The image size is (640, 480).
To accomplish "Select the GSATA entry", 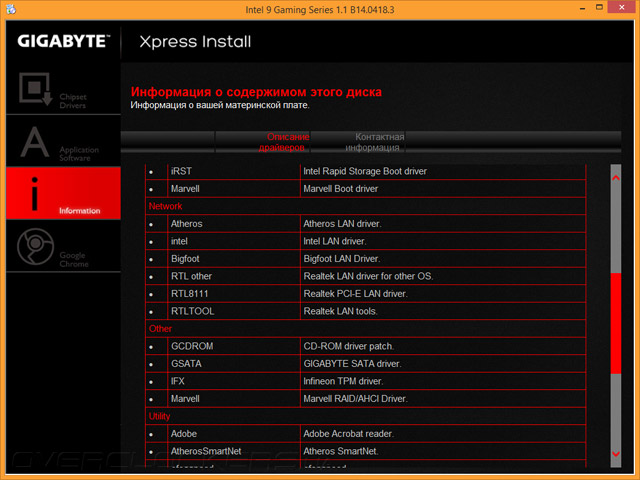I will [x=186, y=364].
